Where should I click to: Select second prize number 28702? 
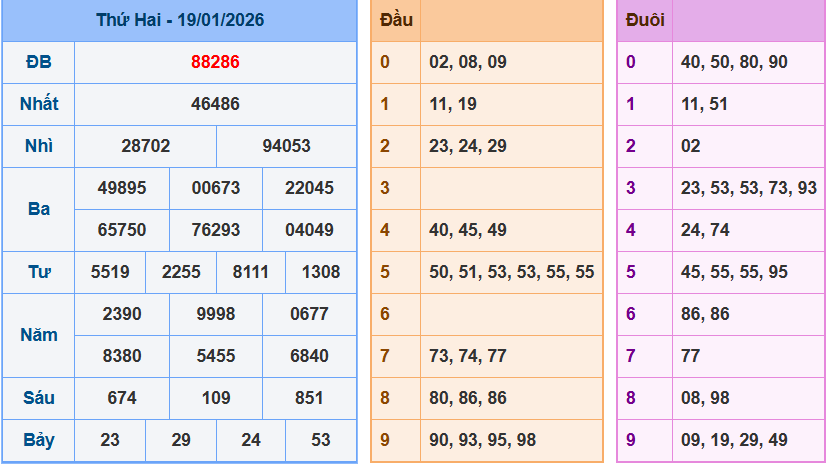tap(146, 146)
